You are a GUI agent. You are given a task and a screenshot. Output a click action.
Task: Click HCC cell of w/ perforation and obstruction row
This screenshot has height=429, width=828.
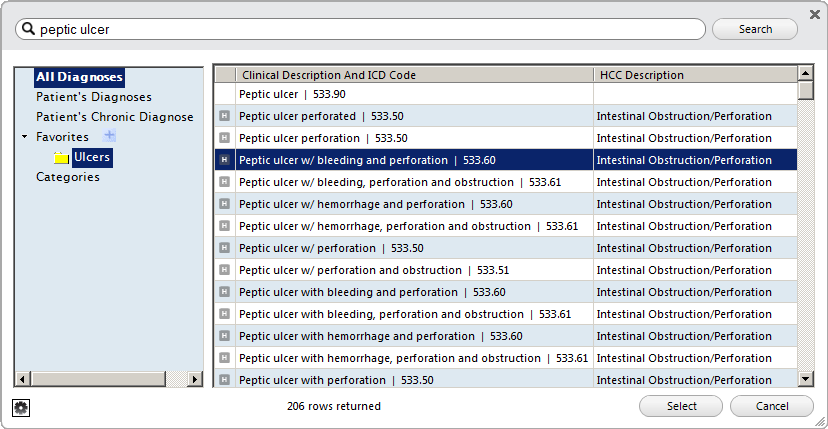(x=695, y=270)
